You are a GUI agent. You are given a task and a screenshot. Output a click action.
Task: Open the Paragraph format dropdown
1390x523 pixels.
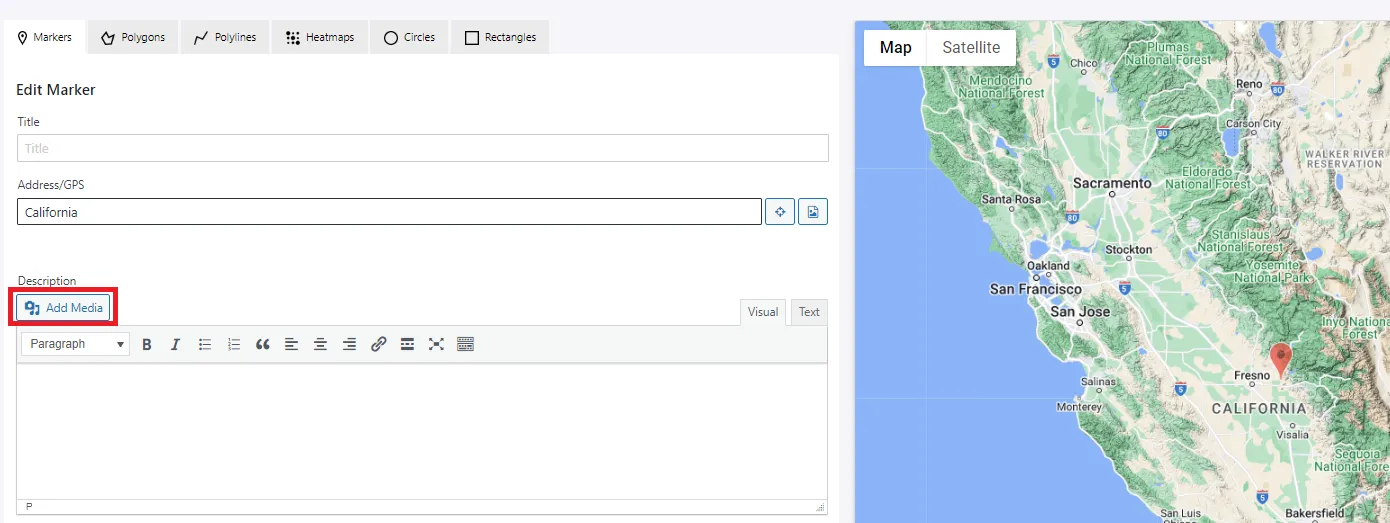click(x=75, y=344)
